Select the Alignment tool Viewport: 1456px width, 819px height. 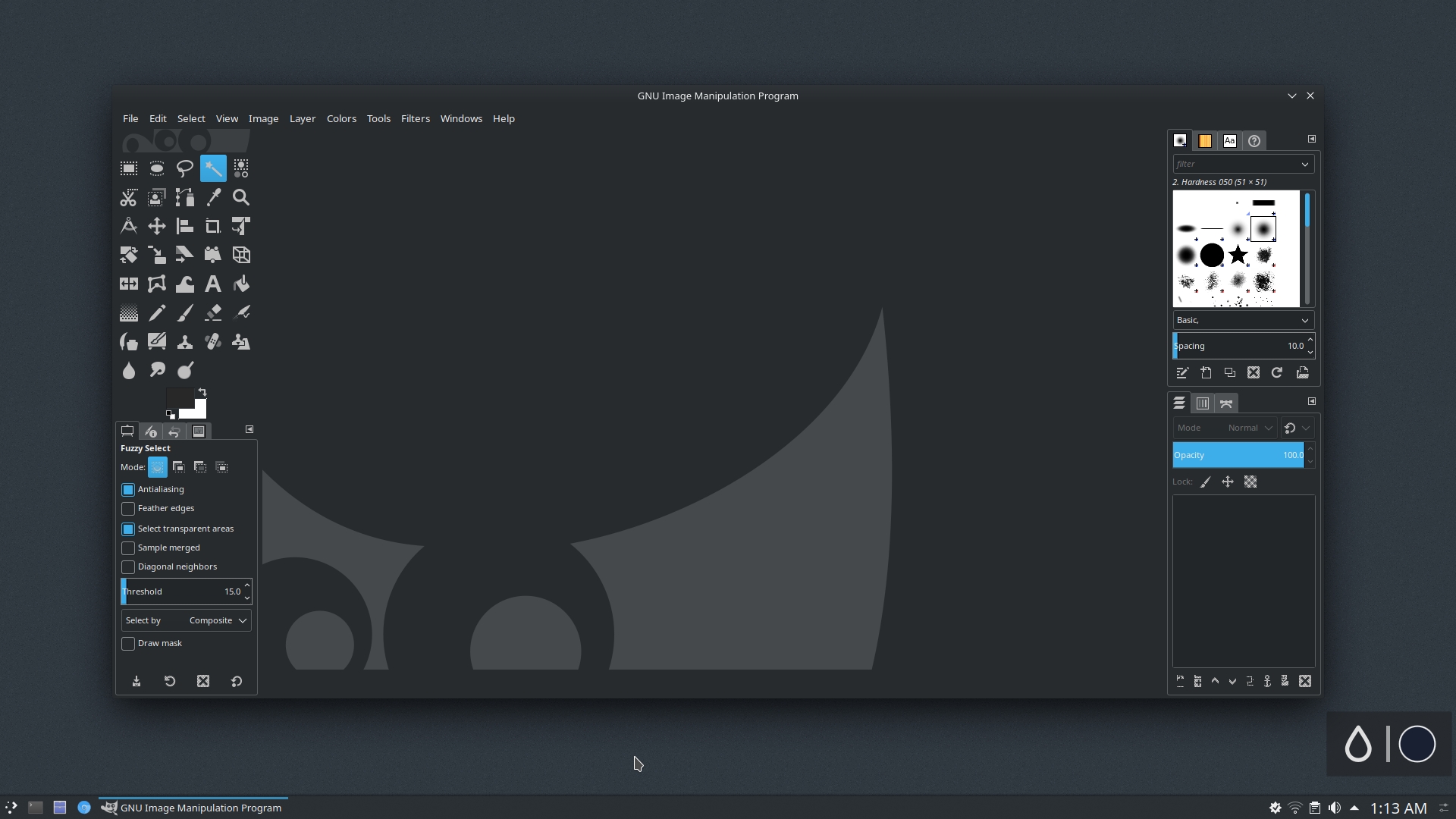(x=185, y=226)
